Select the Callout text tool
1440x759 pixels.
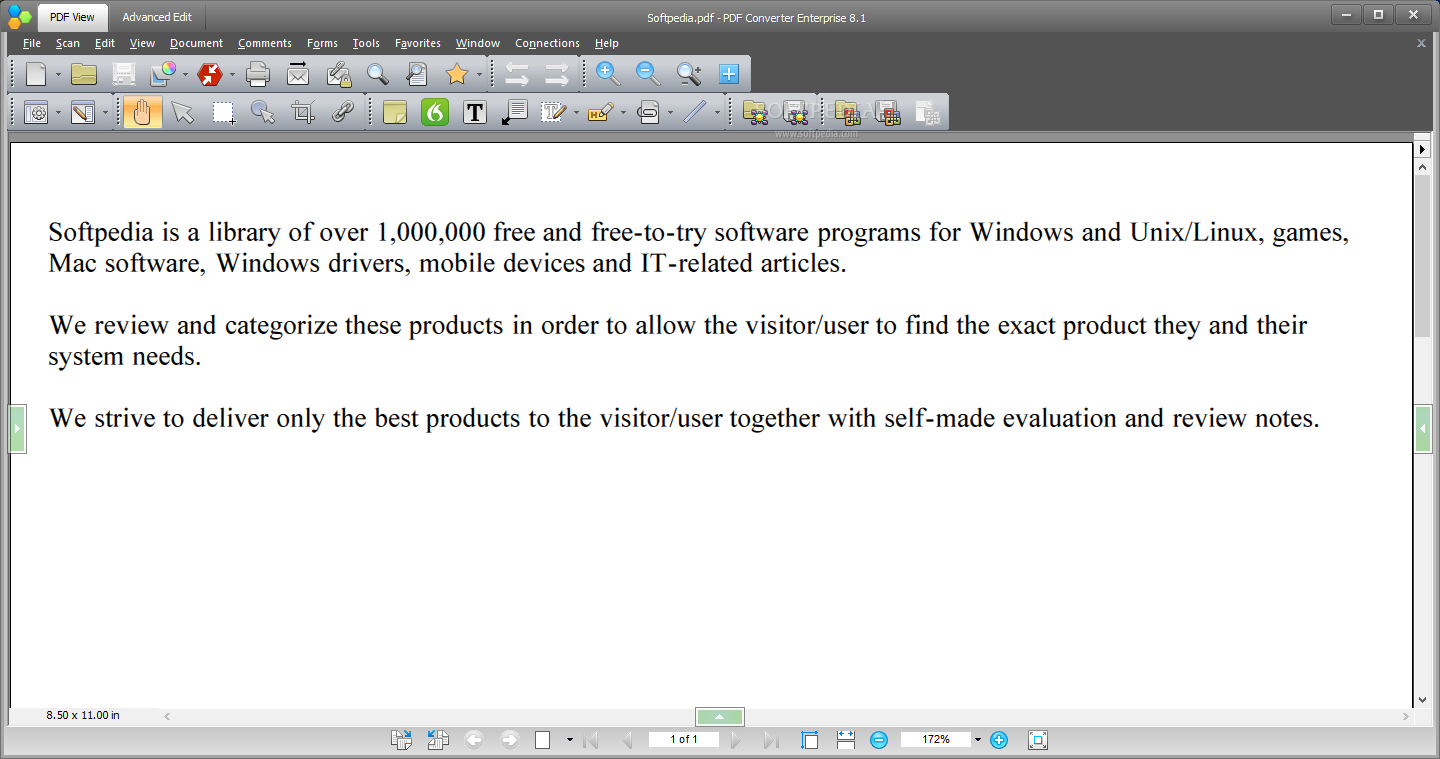pos(515,112)
